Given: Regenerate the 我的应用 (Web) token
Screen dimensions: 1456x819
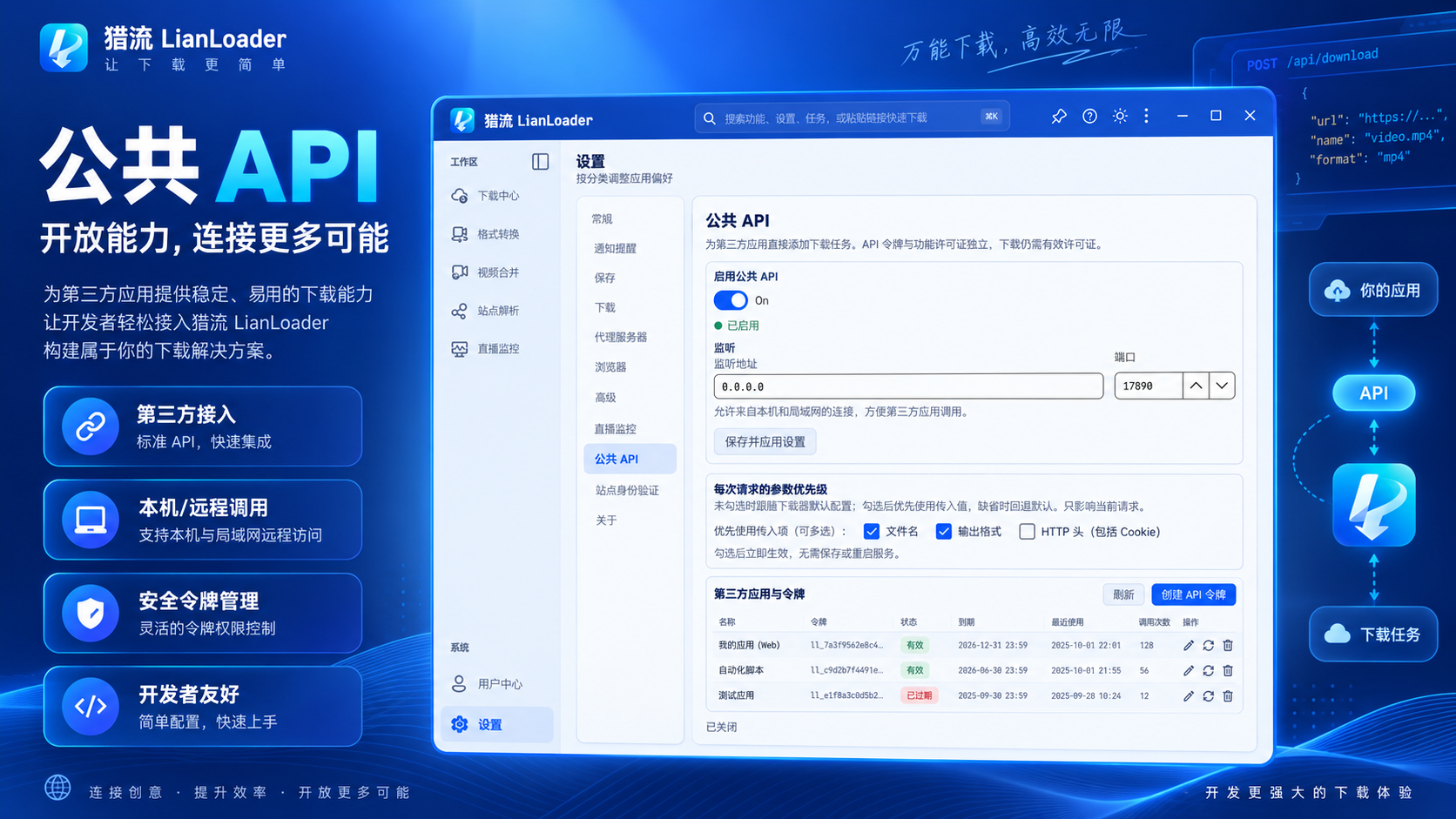Looking at the screenshot, I should coord(1209,646).
